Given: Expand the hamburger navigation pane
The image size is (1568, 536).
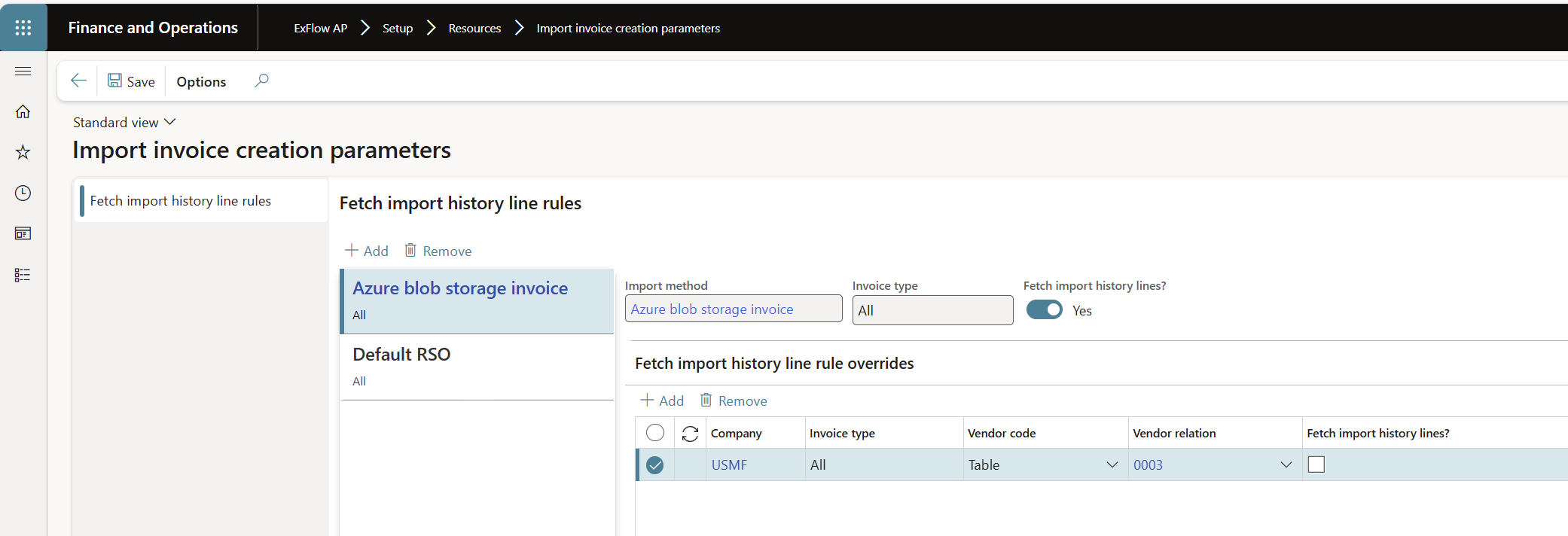Looking at the screenshot, I should (23, 71).
